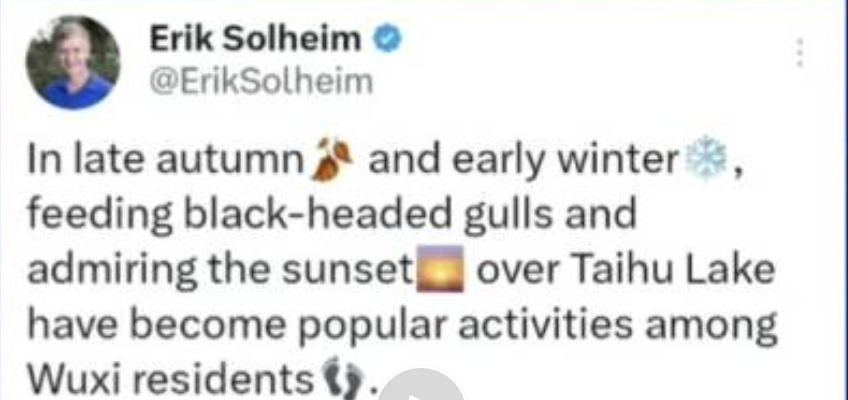Open Erik Solheim's profile avatar photo
Image resolution: width=848 pixels, height=400 pixels.
pos(72,62)
